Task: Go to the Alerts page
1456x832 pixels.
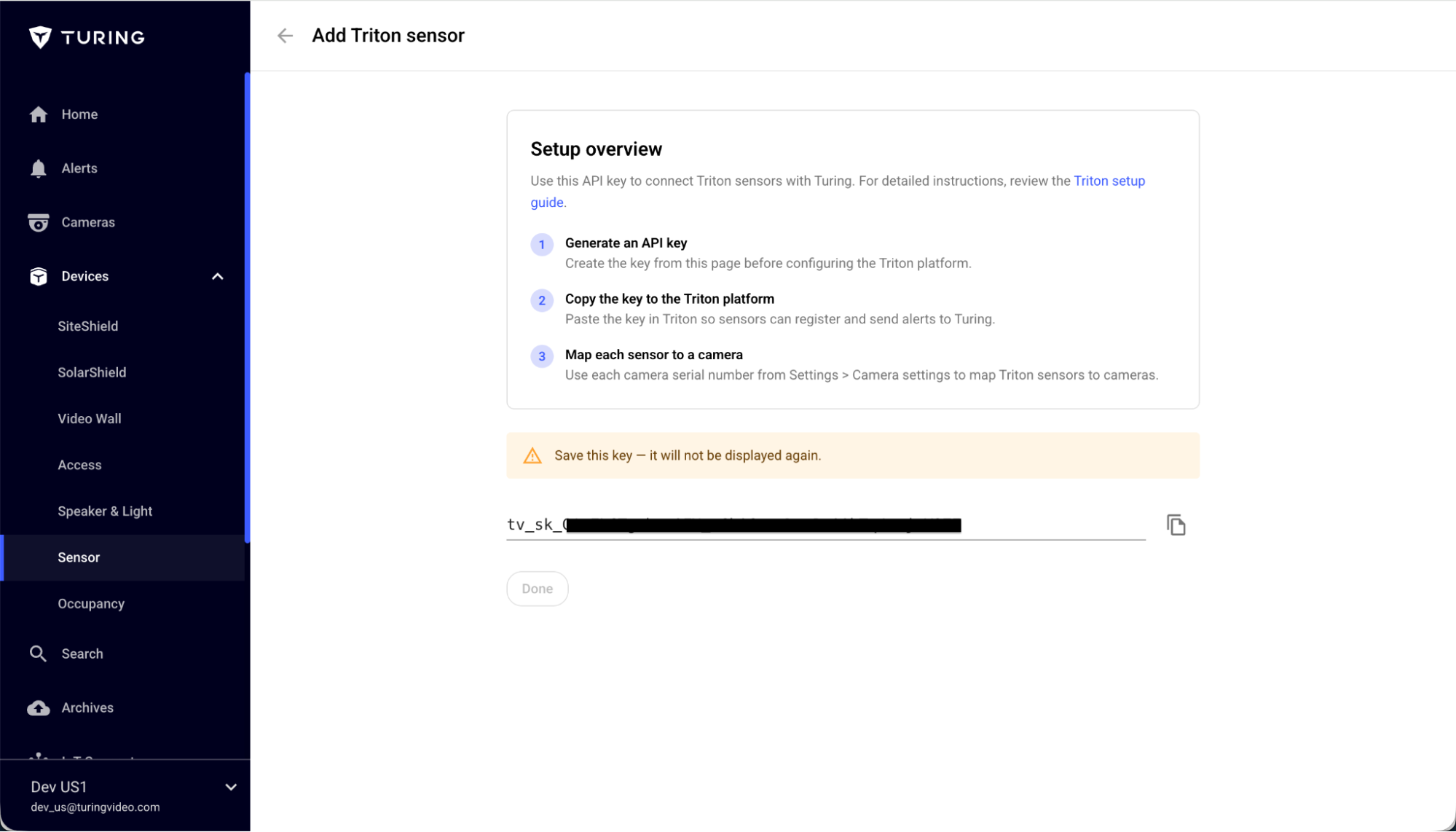Action: pyautogui.click(x=79, y=168)
